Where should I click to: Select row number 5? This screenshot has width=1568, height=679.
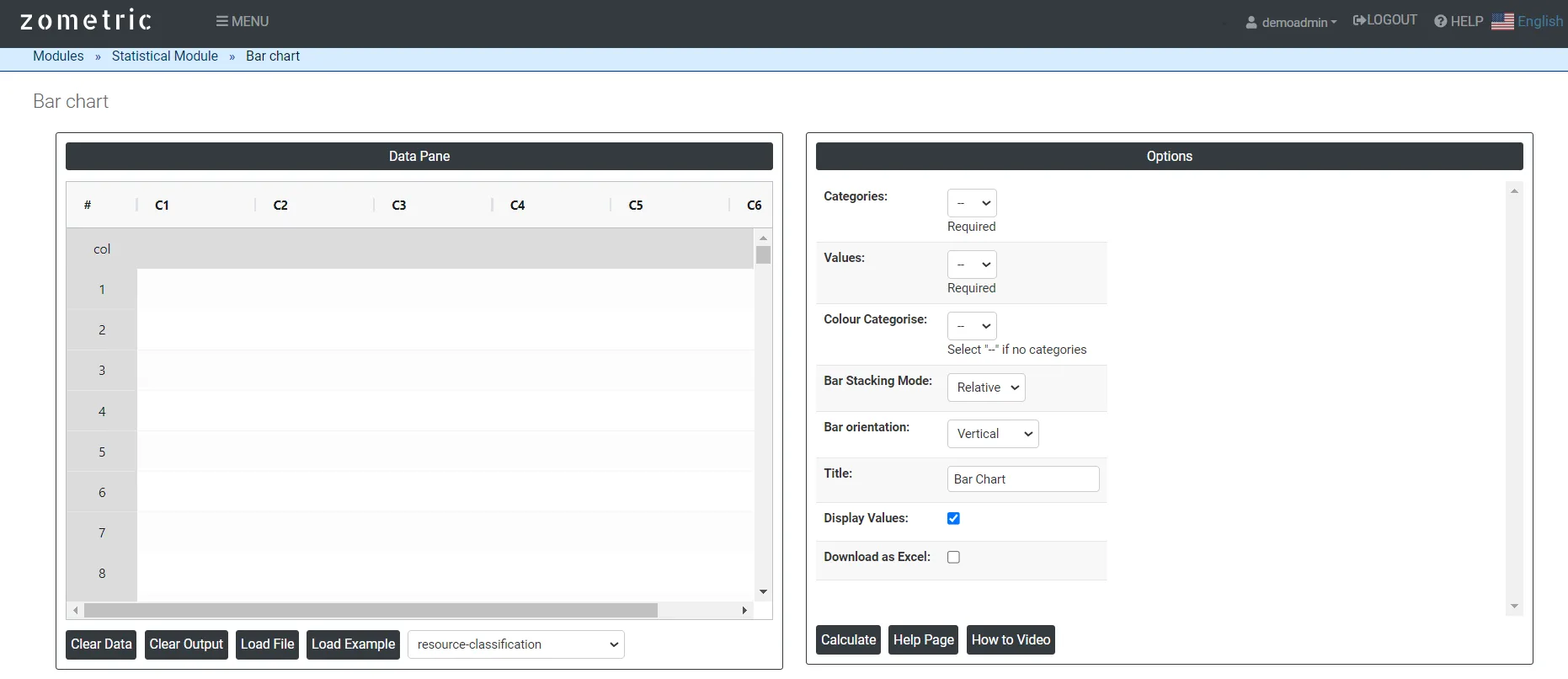tap(102, 452)
